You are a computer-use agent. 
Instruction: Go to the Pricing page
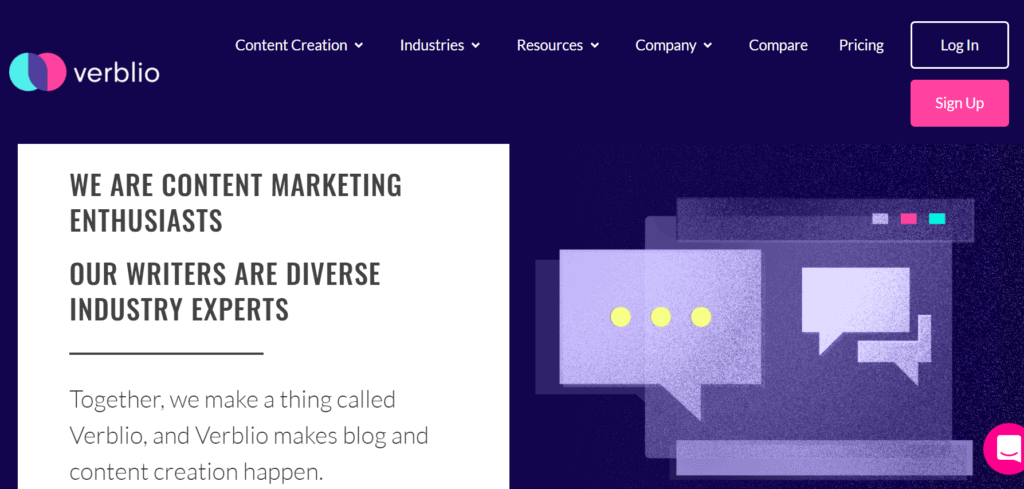(861, 45)
